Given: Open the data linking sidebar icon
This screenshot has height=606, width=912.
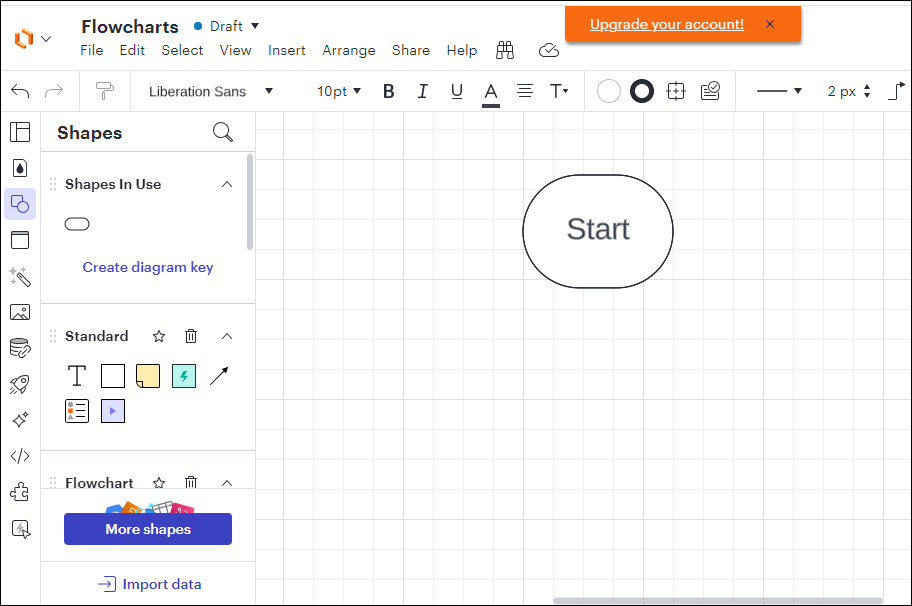Looking at the screenshot, I should 20,348.
